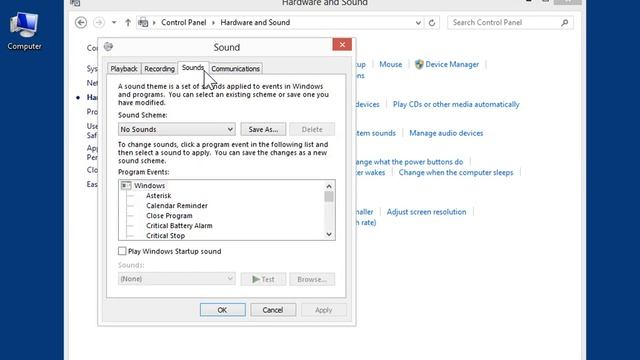Image resolution: width=640 pixels, height=360 pixels.
Task: Select the Critical Stop event
Action: 165,236
